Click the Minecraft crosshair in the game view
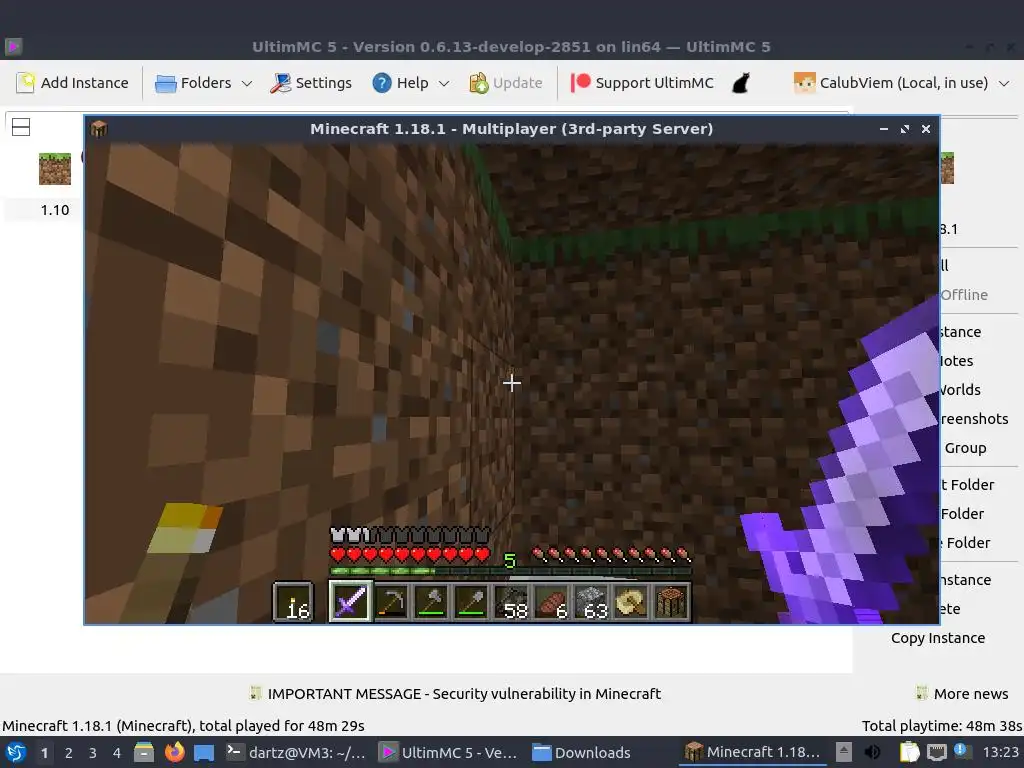The width and height of the screenshot is (1024, 768). point(512,383)
